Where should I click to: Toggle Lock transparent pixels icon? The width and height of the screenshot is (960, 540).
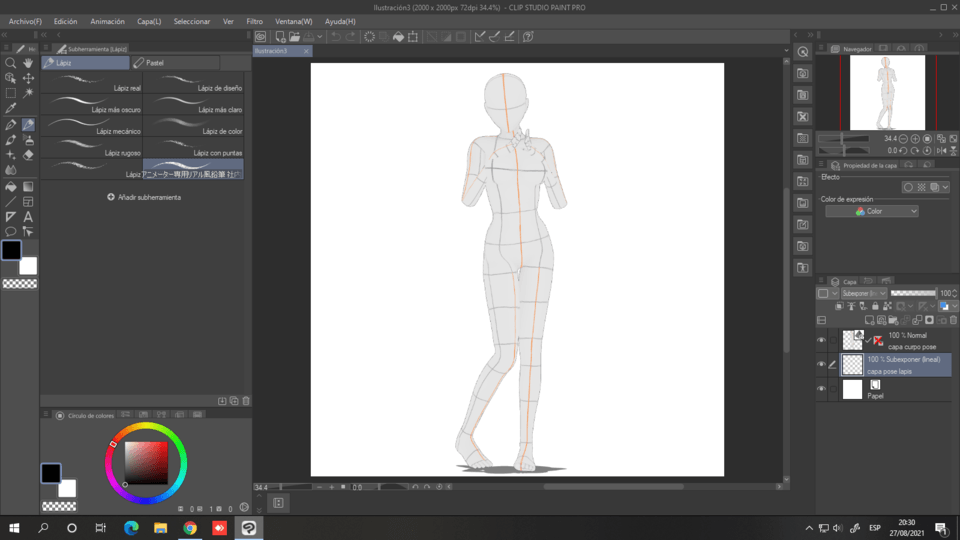887,306
